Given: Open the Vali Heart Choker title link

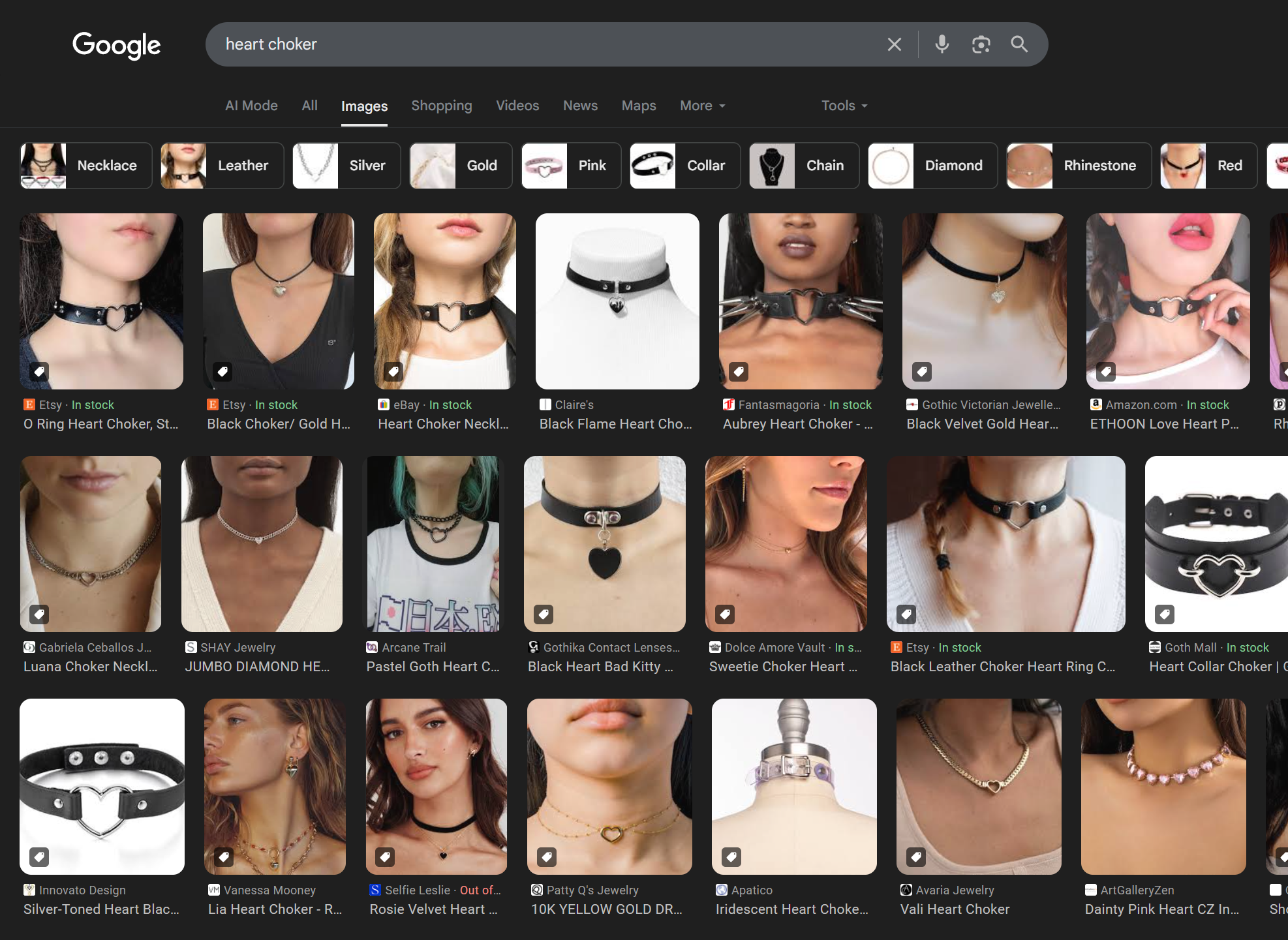Looking at the screenshot, I should click(x=955, y=909).
